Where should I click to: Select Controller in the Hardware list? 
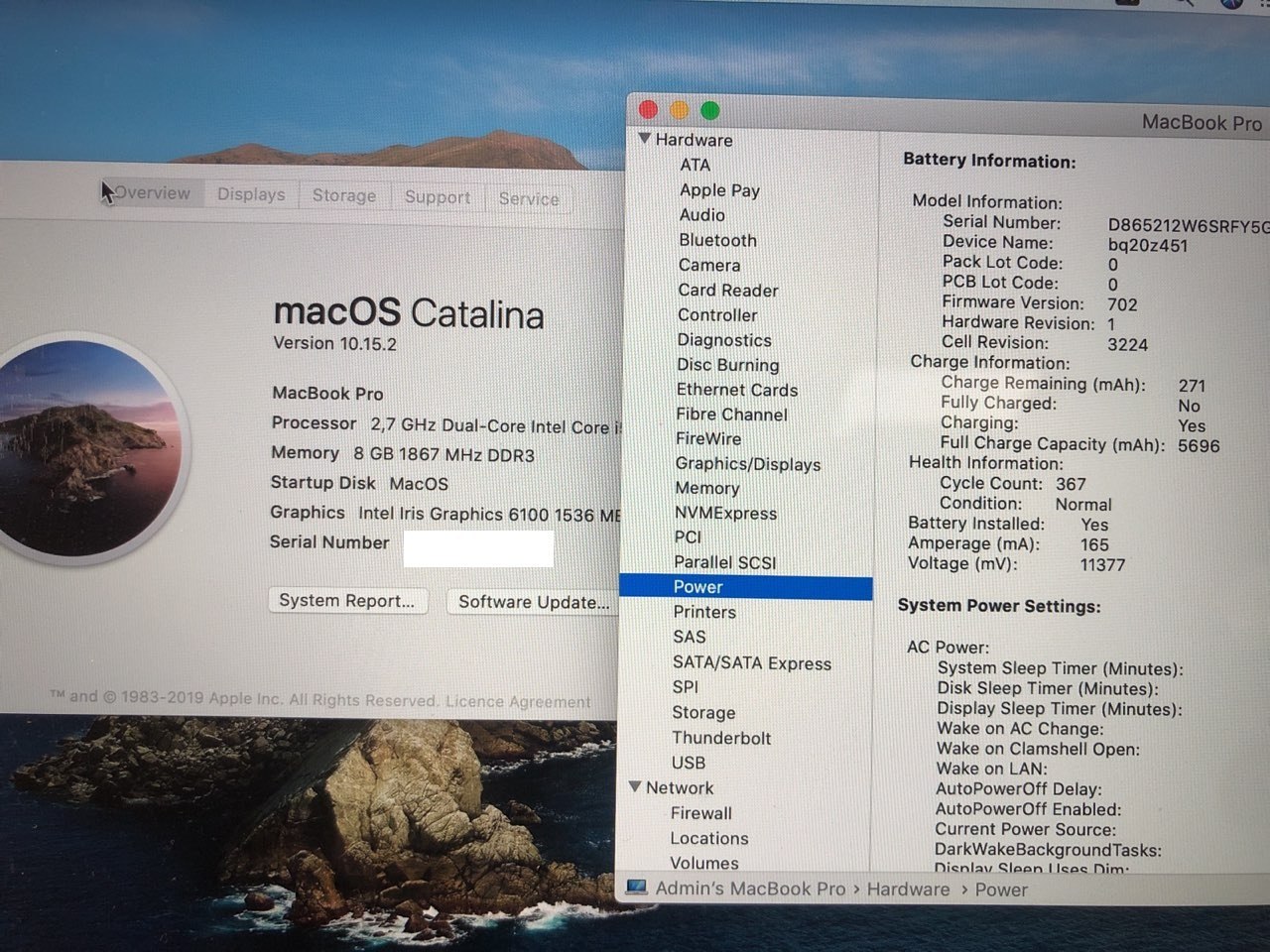pos(717,314)
